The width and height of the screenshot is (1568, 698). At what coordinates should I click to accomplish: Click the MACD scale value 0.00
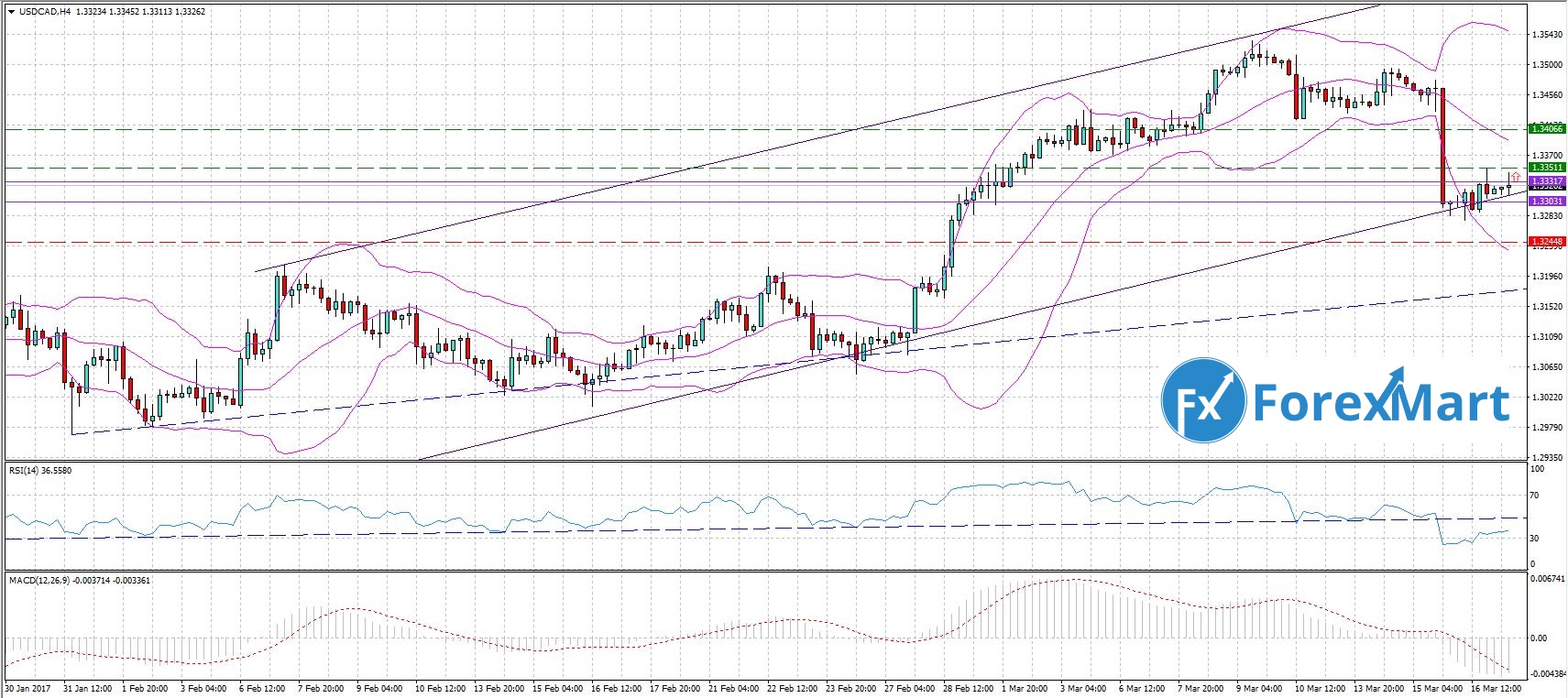pyautogui.click(x=1540, y=638)
